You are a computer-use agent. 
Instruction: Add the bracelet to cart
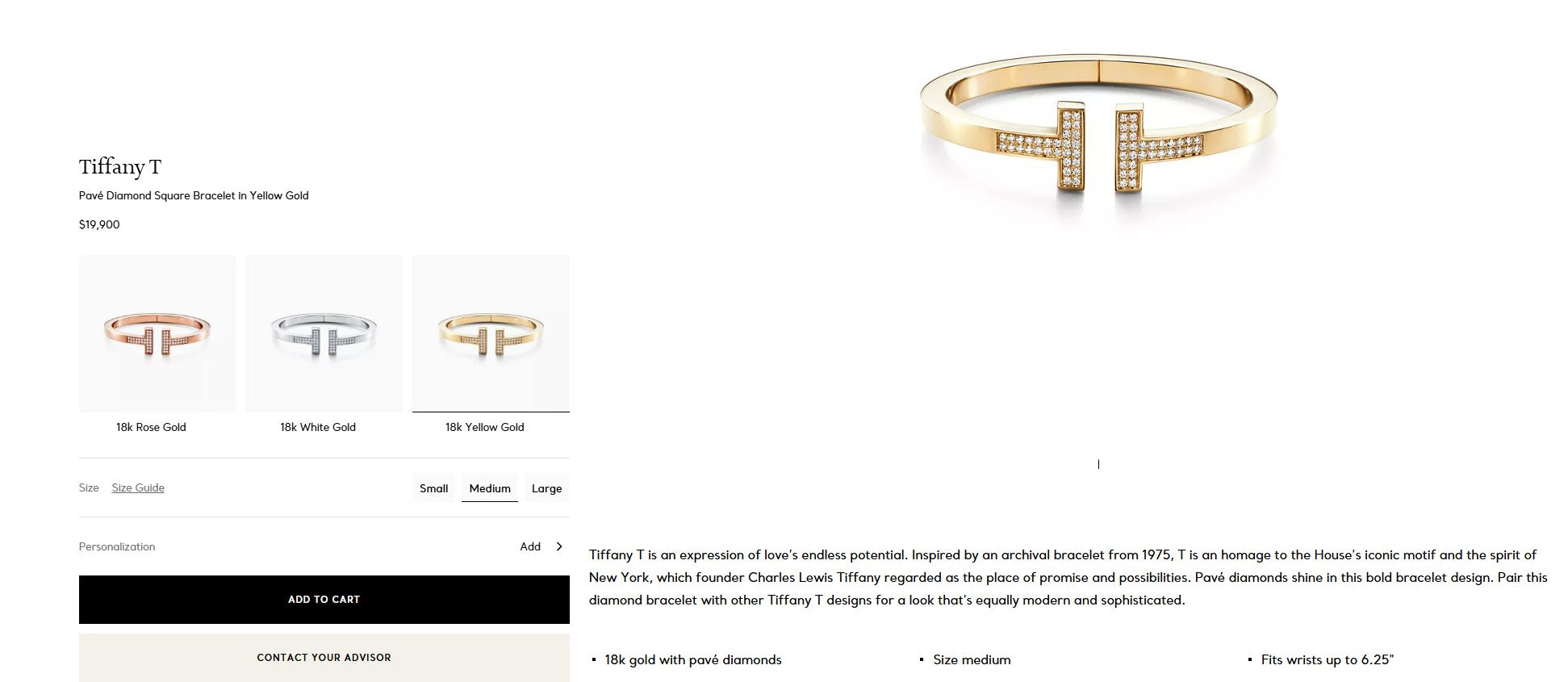[x=324, y=600]
